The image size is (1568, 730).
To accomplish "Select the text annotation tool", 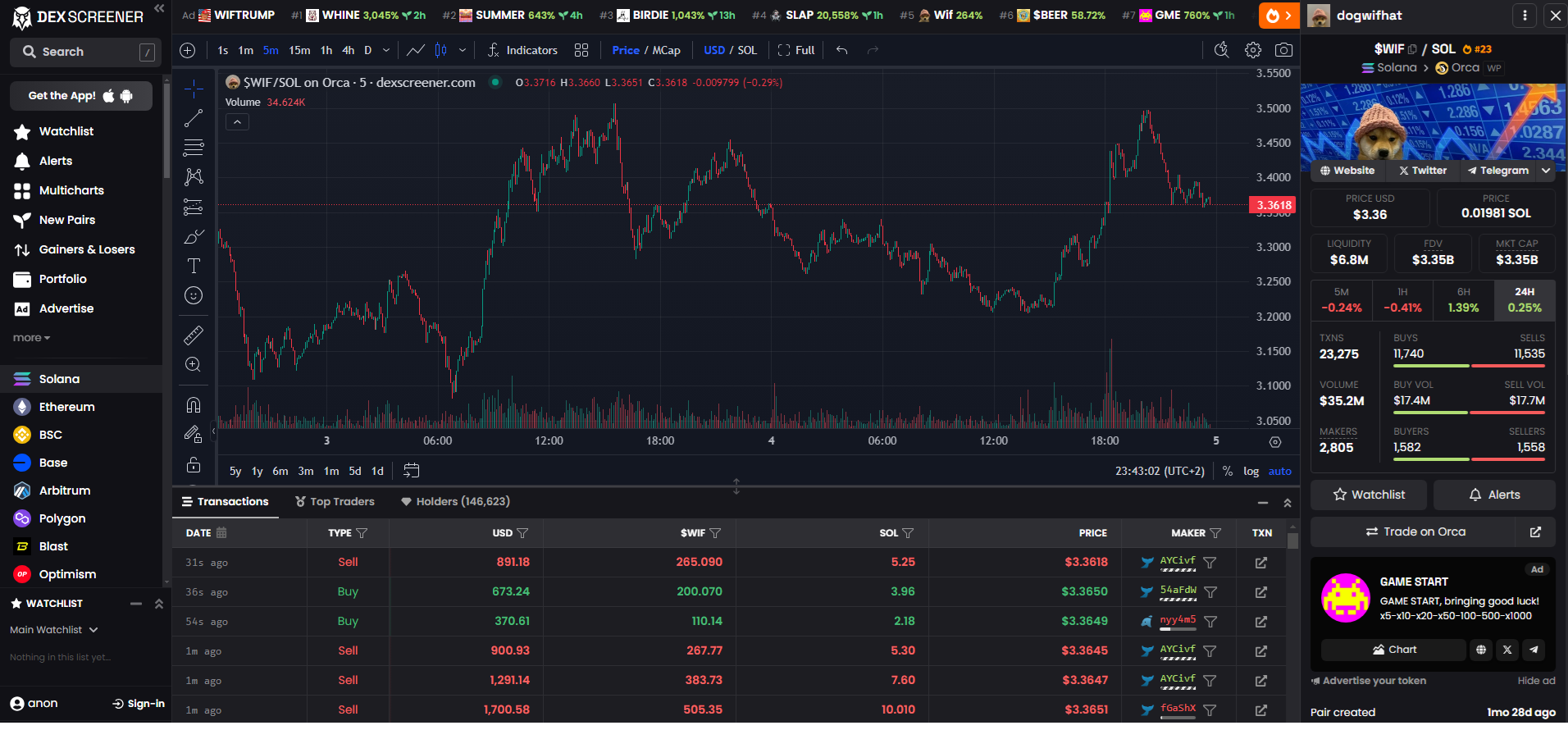I will [194, 266].
